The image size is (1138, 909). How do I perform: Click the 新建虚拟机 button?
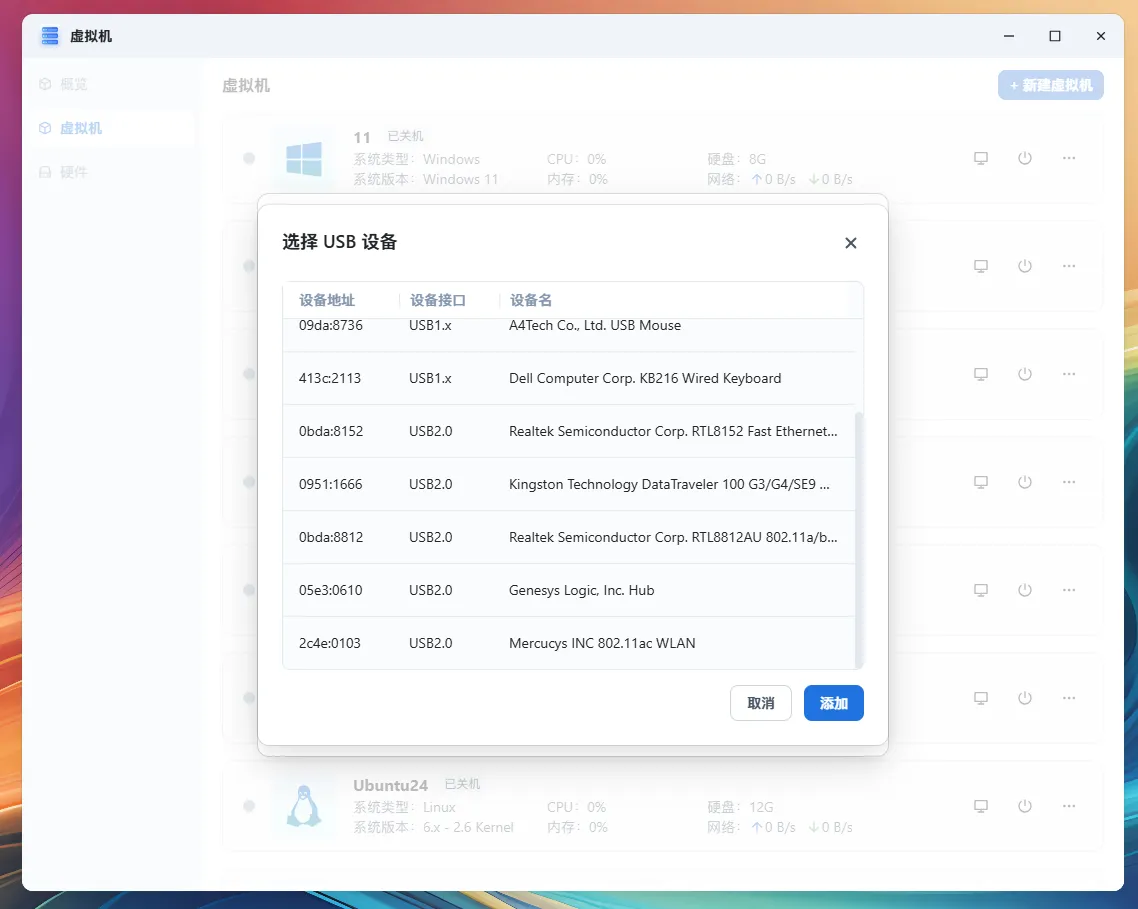tap(1050, 85)
